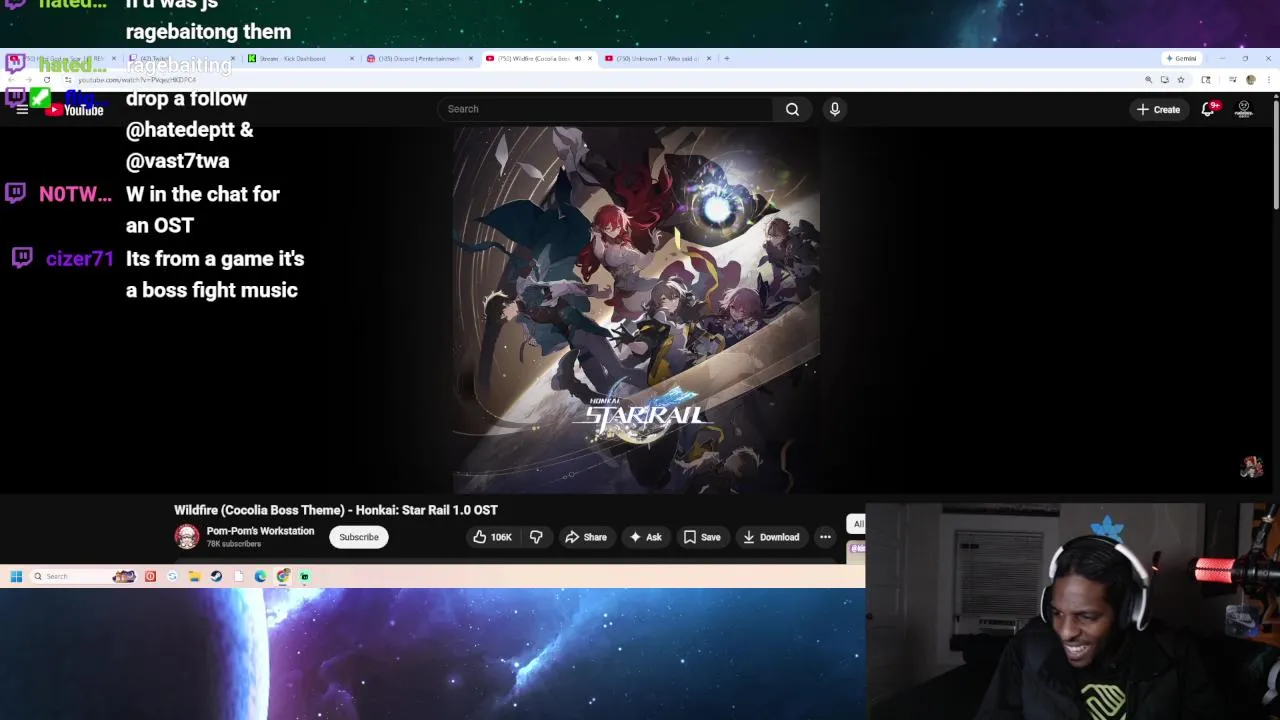The height and width of the screenshot is (720, 1280).
Task: Open Chrome side panel icon
Action: point(1206,80)
